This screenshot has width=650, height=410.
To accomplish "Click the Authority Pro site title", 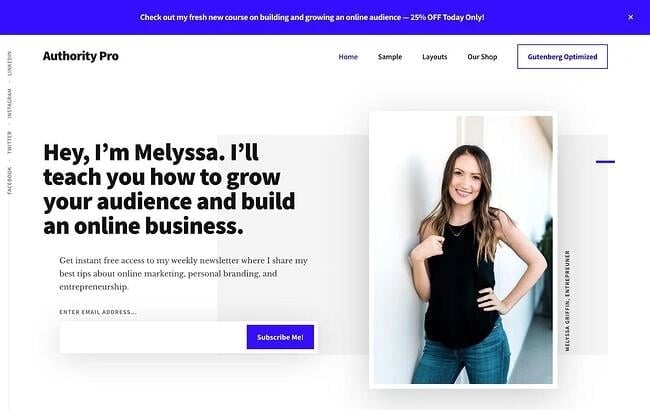I will click(x=81, y=56).
